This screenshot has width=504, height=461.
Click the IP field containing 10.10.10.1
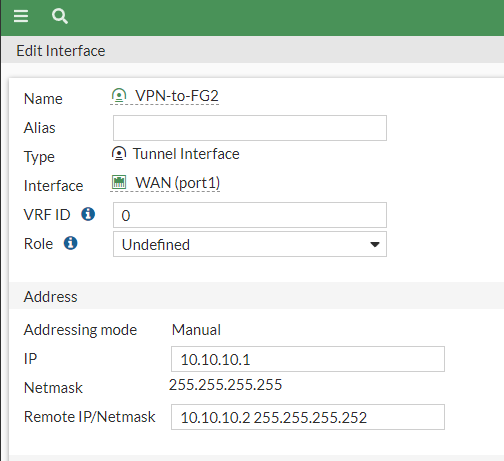[x=308, y=359]
